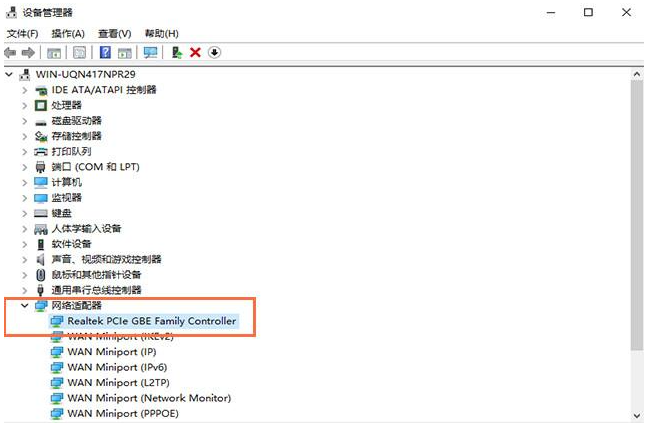650x425 pixels.
Task: Collapse the 网络适配器 node
Action: click(25, 306)
